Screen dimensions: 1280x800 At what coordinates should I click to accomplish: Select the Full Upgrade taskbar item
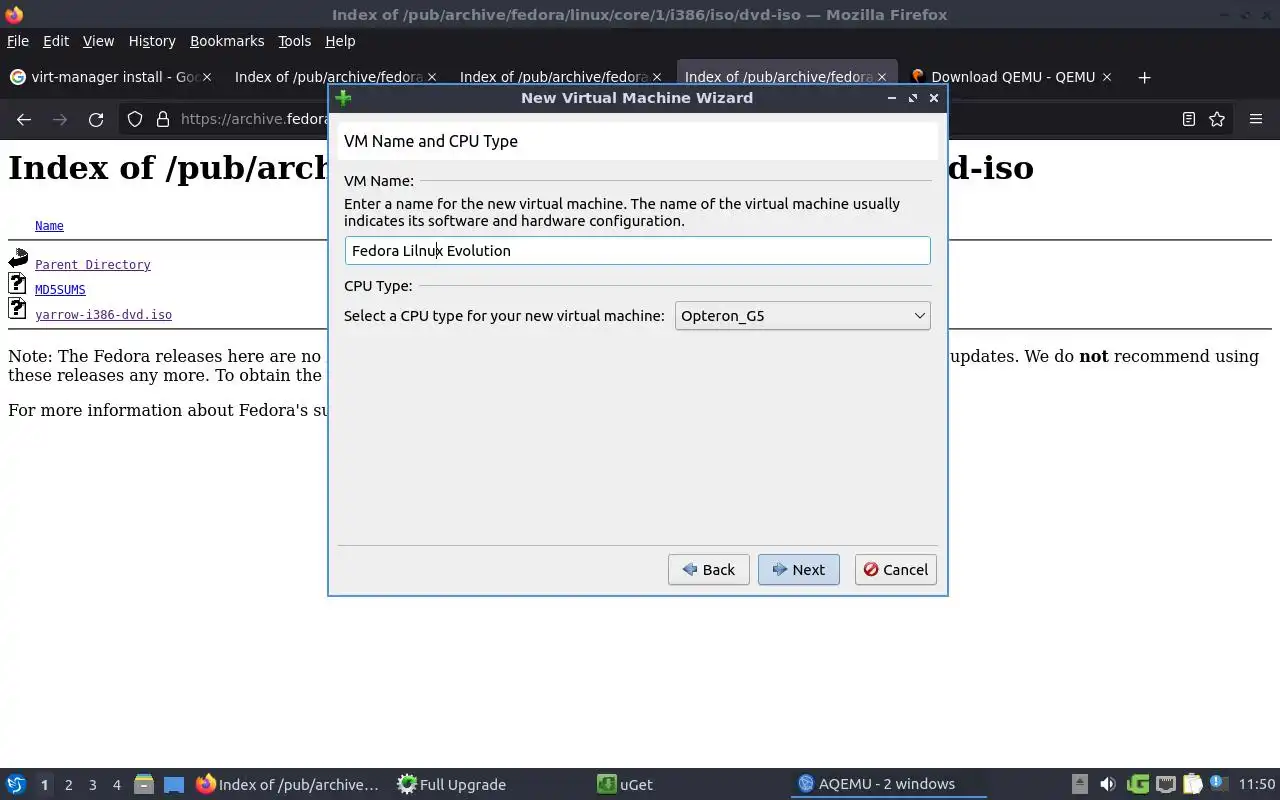pyautogui.click(x=452, y=785)
